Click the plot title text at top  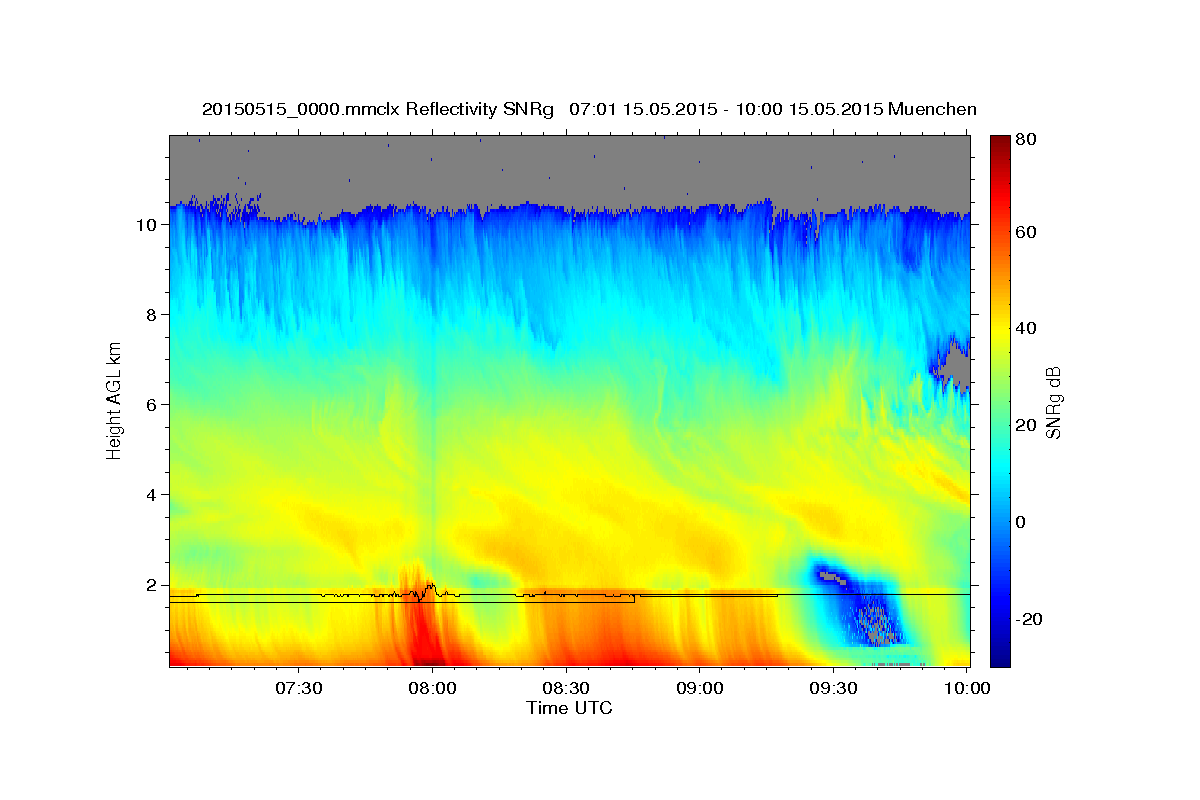click(x=589, y=109)
